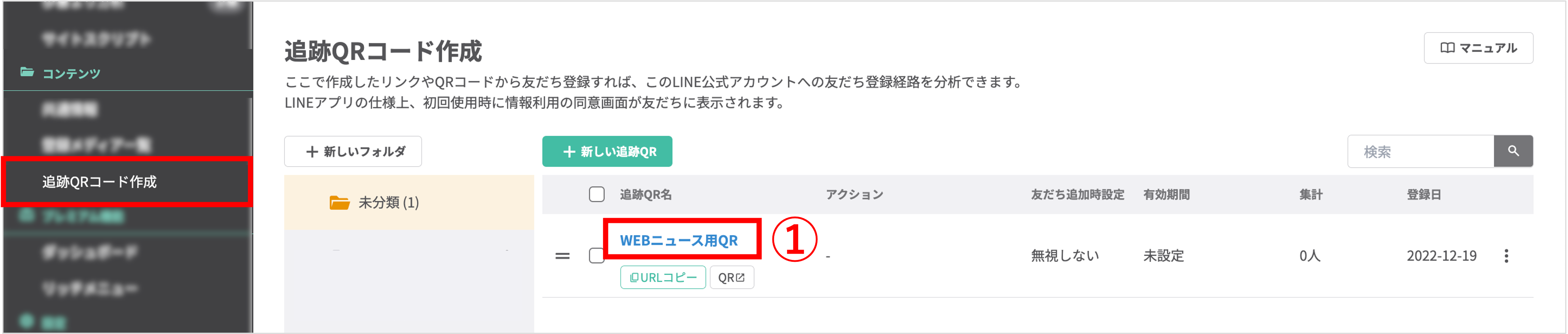Click the 登録日 column header
Viewport: 1568px width, 334px height.
pos(1423,194)
